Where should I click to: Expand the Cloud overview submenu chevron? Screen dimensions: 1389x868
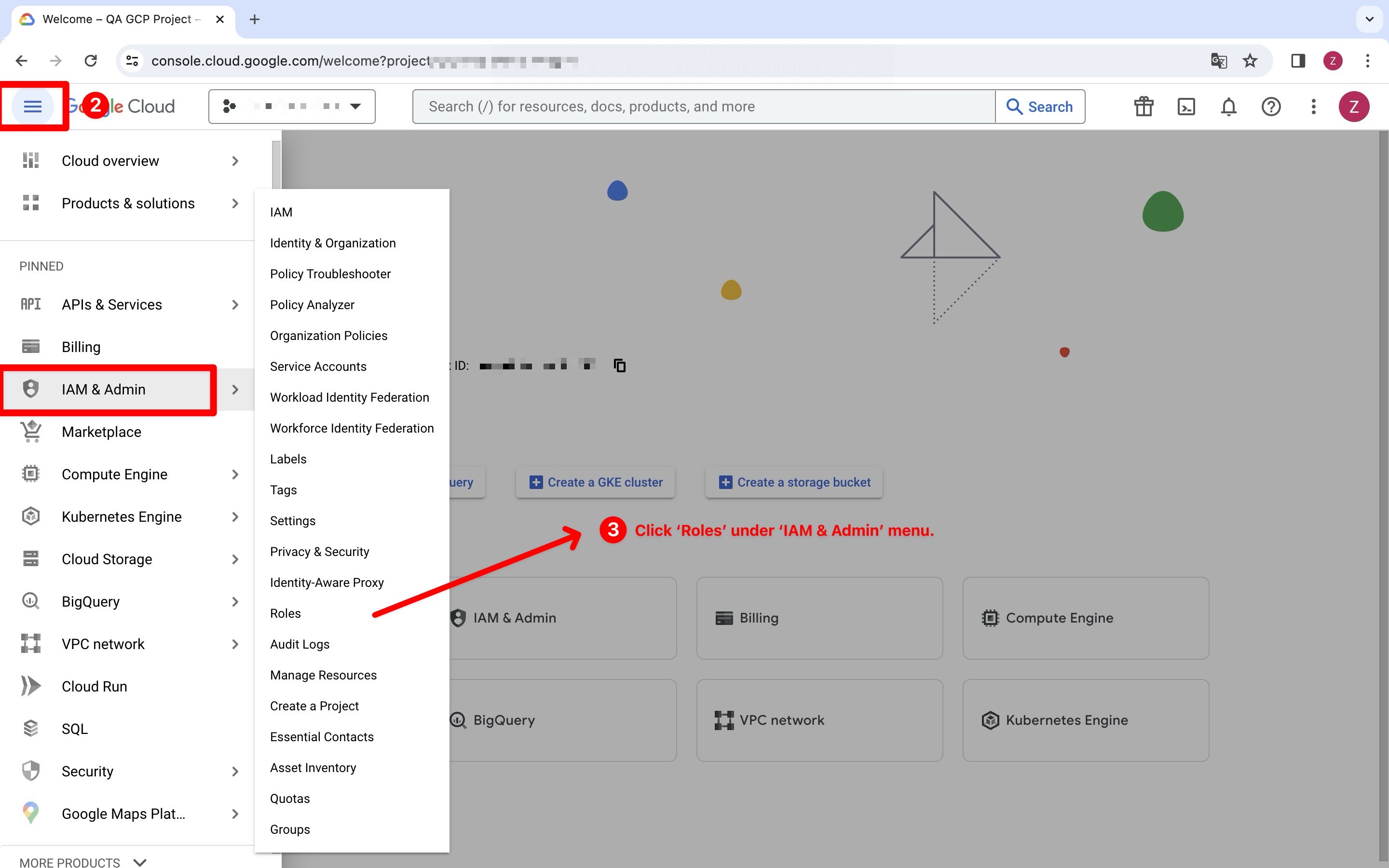(x=235, y=161)
